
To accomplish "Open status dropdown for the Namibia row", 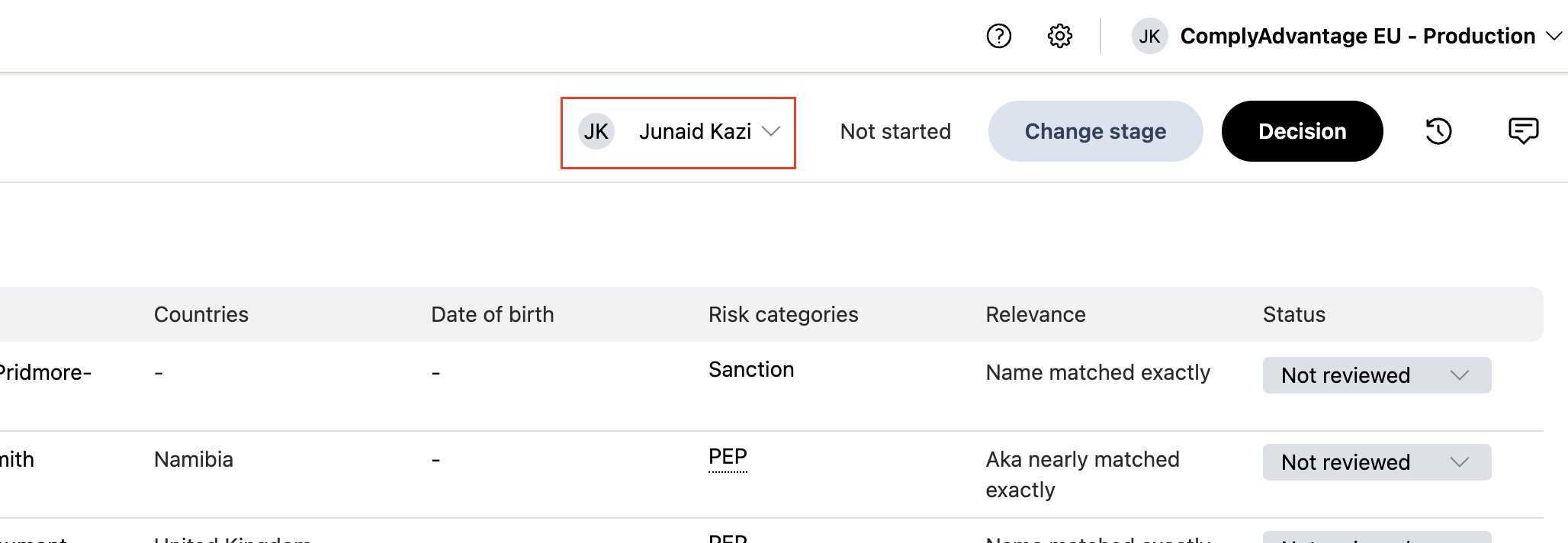I will 1377,462.
